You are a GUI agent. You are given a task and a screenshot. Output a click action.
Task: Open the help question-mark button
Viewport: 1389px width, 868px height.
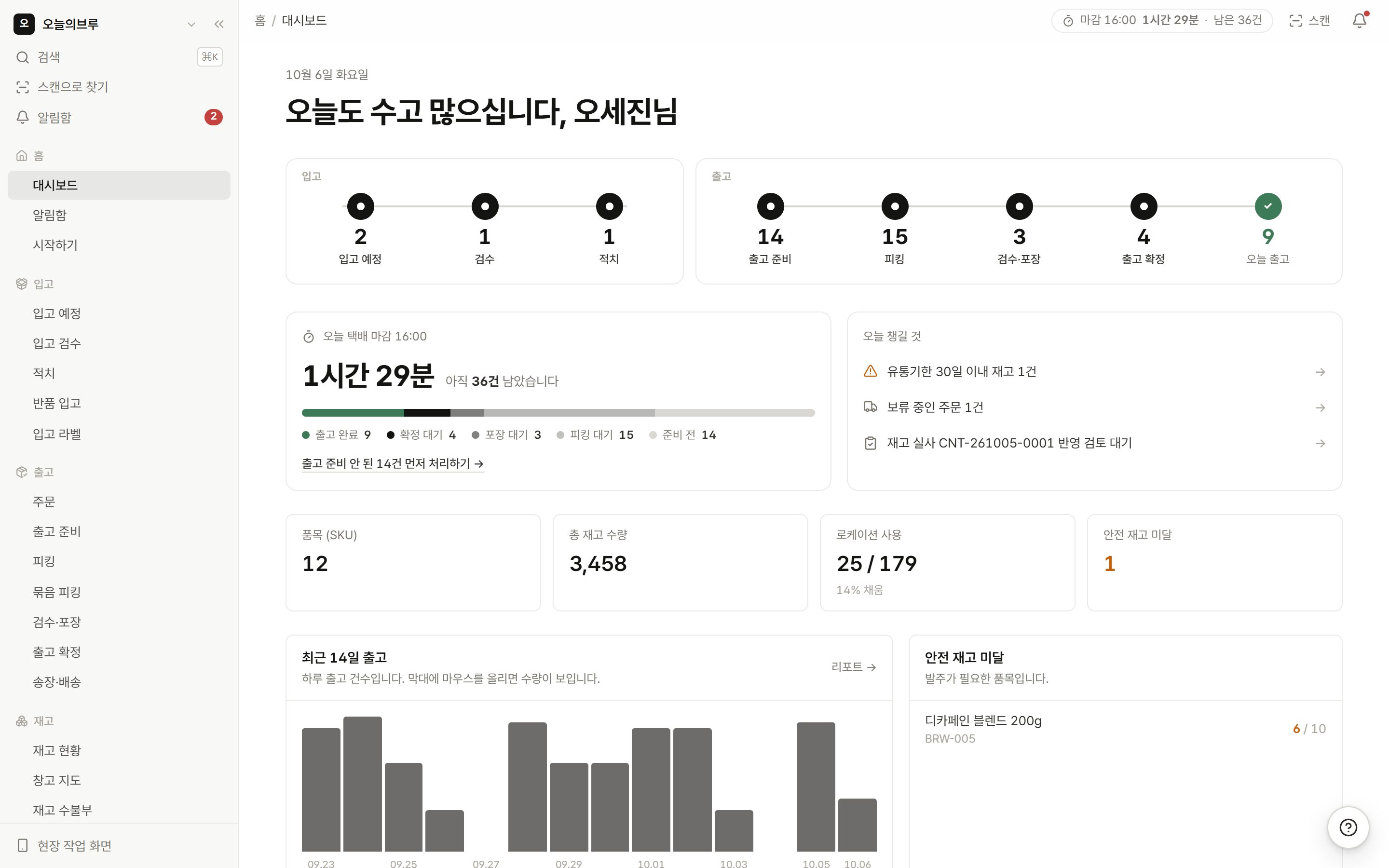point(1348,827)
